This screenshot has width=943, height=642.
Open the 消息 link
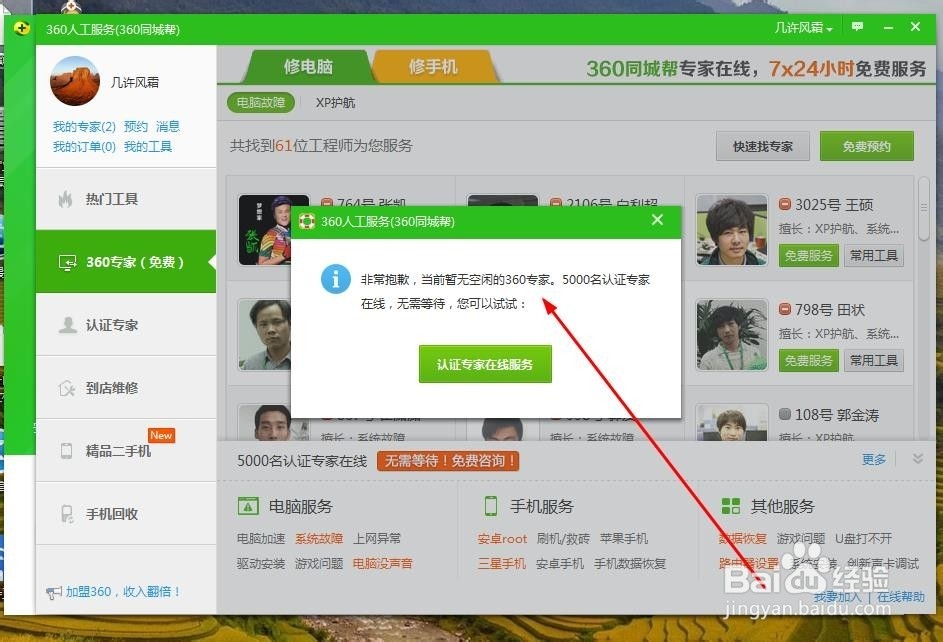[x=168, y=127]
